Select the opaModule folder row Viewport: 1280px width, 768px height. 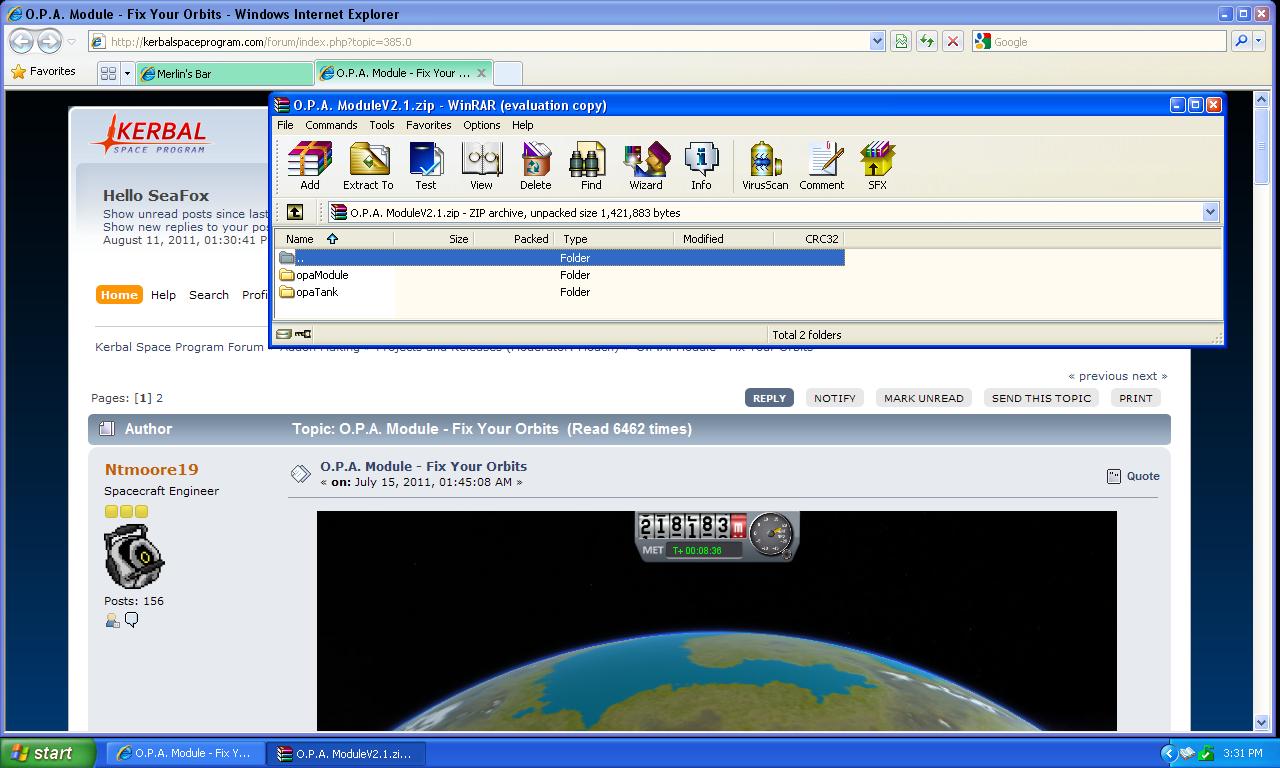pyautogui.click(x=560, y=275)
